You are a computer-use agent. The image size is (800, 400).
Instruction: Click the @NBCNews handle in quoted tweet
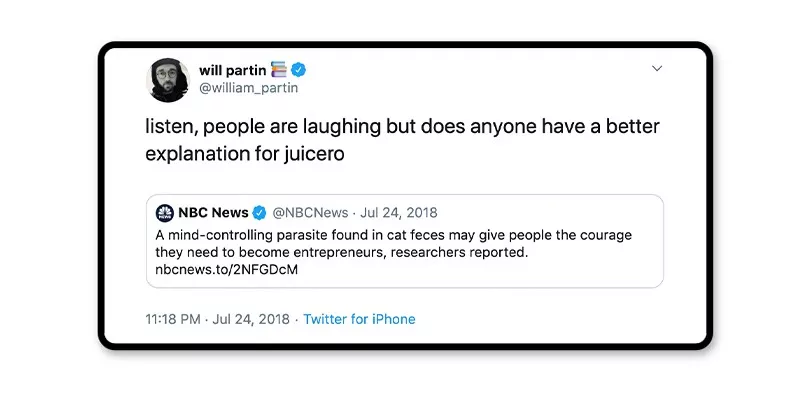[310, 213]
